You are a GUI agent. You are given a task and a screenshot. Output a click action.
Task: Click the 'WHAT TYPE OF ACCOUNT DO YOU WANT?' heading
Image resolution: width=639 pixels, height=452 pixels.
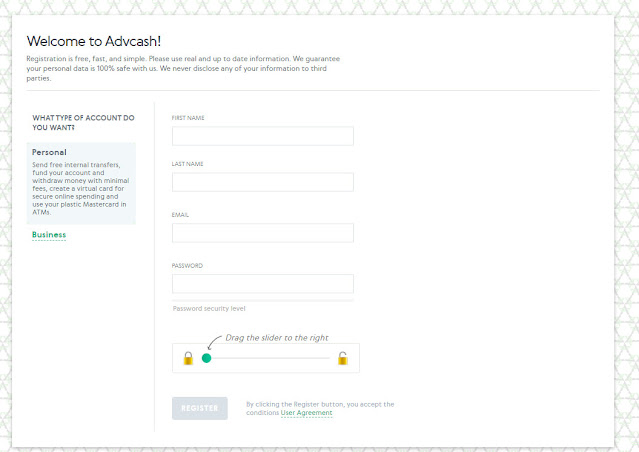[x=83, y=123]
